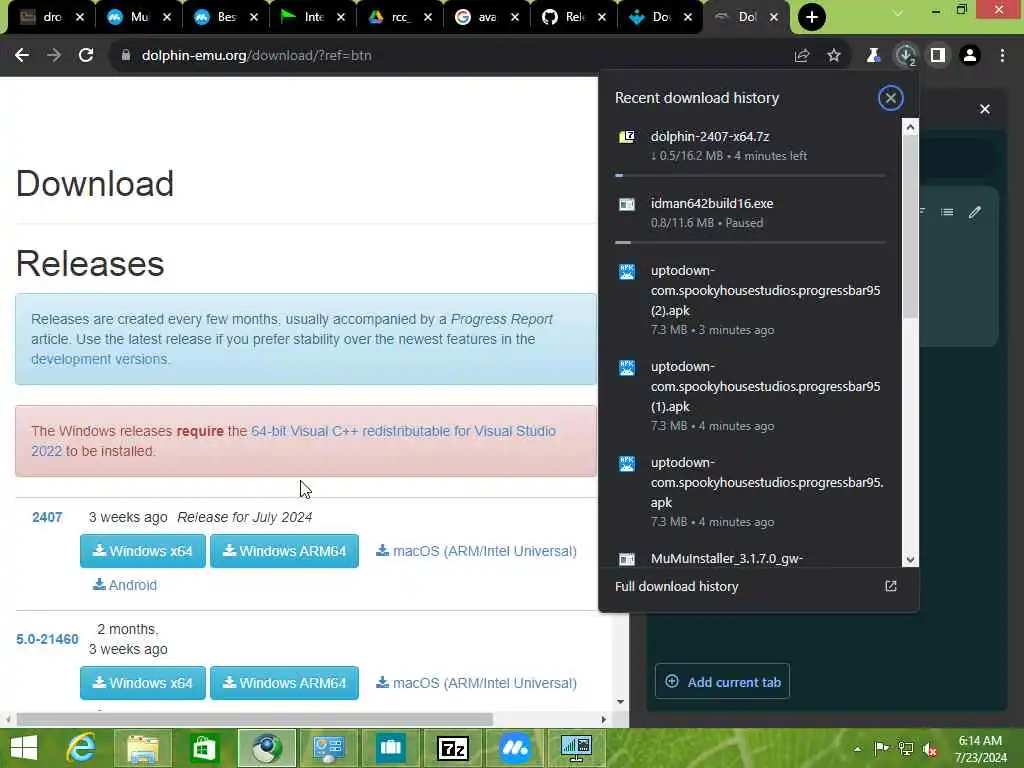Click the idman642build16.exe file icon
Screen dimensions: 1024x768
coord(627,204)
